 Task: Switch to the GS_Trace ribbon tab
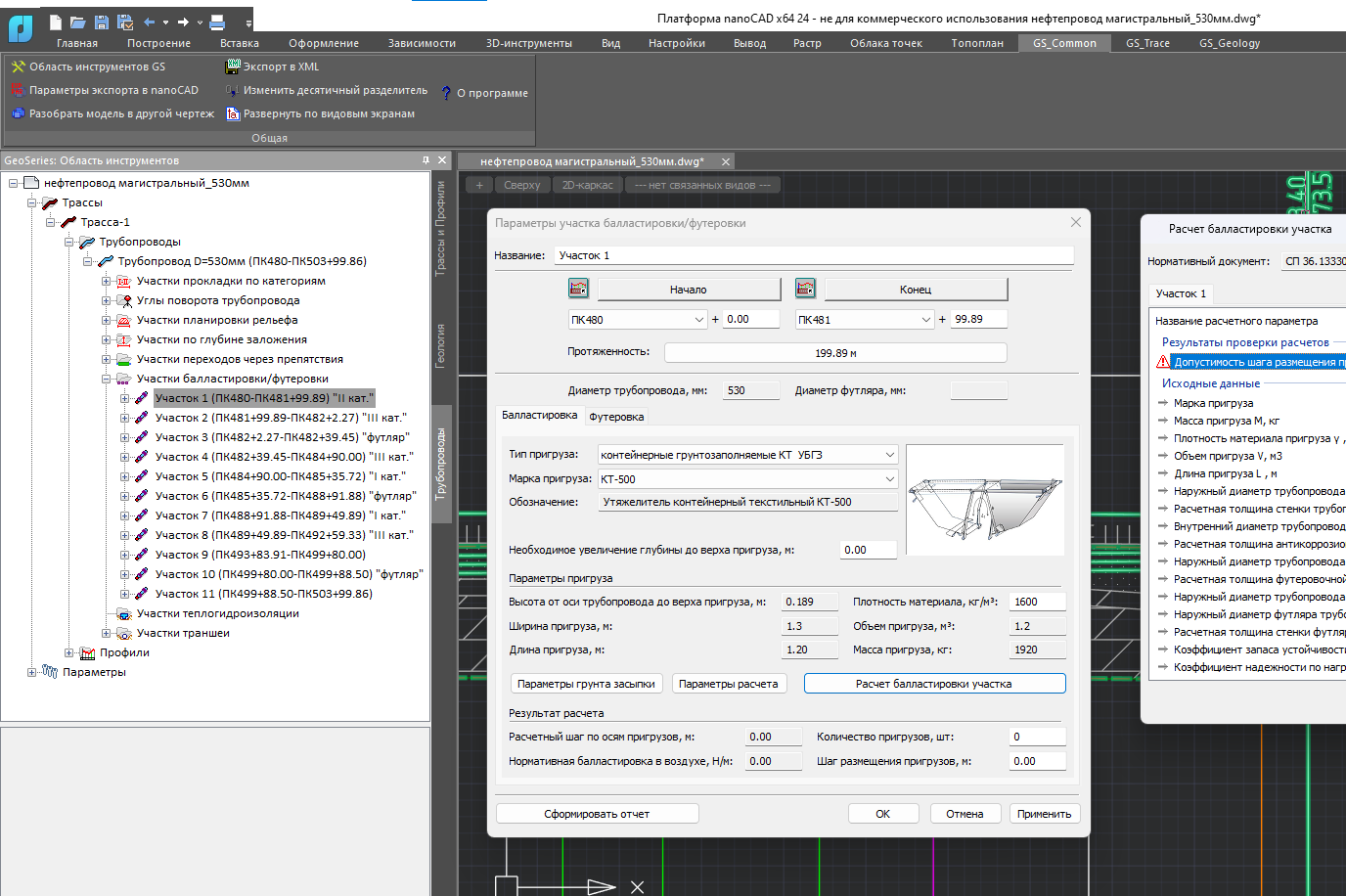coord(1146,42)
